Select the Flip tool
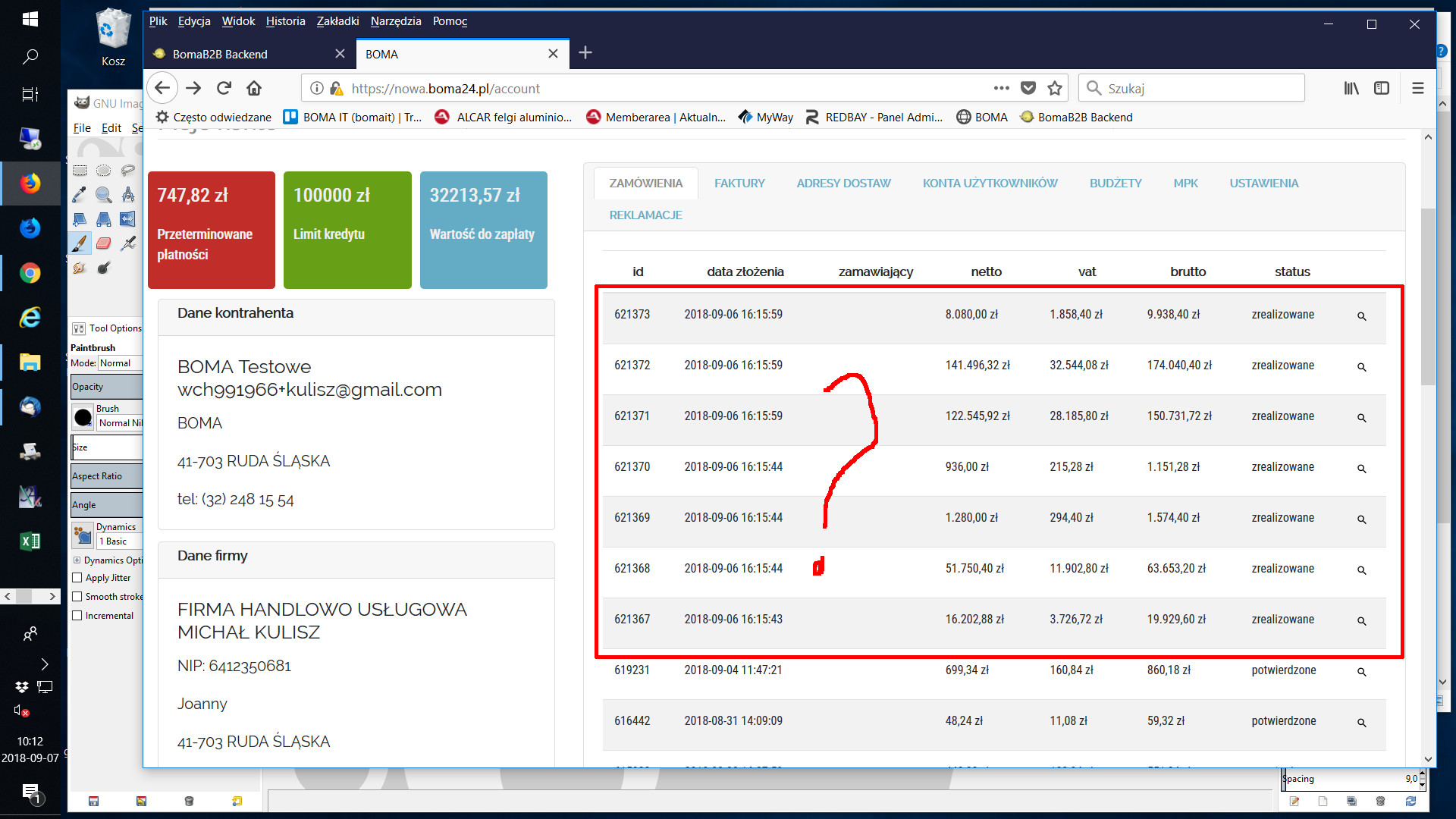The height and width of the screenshot is (819, 1456). [127, 219]
